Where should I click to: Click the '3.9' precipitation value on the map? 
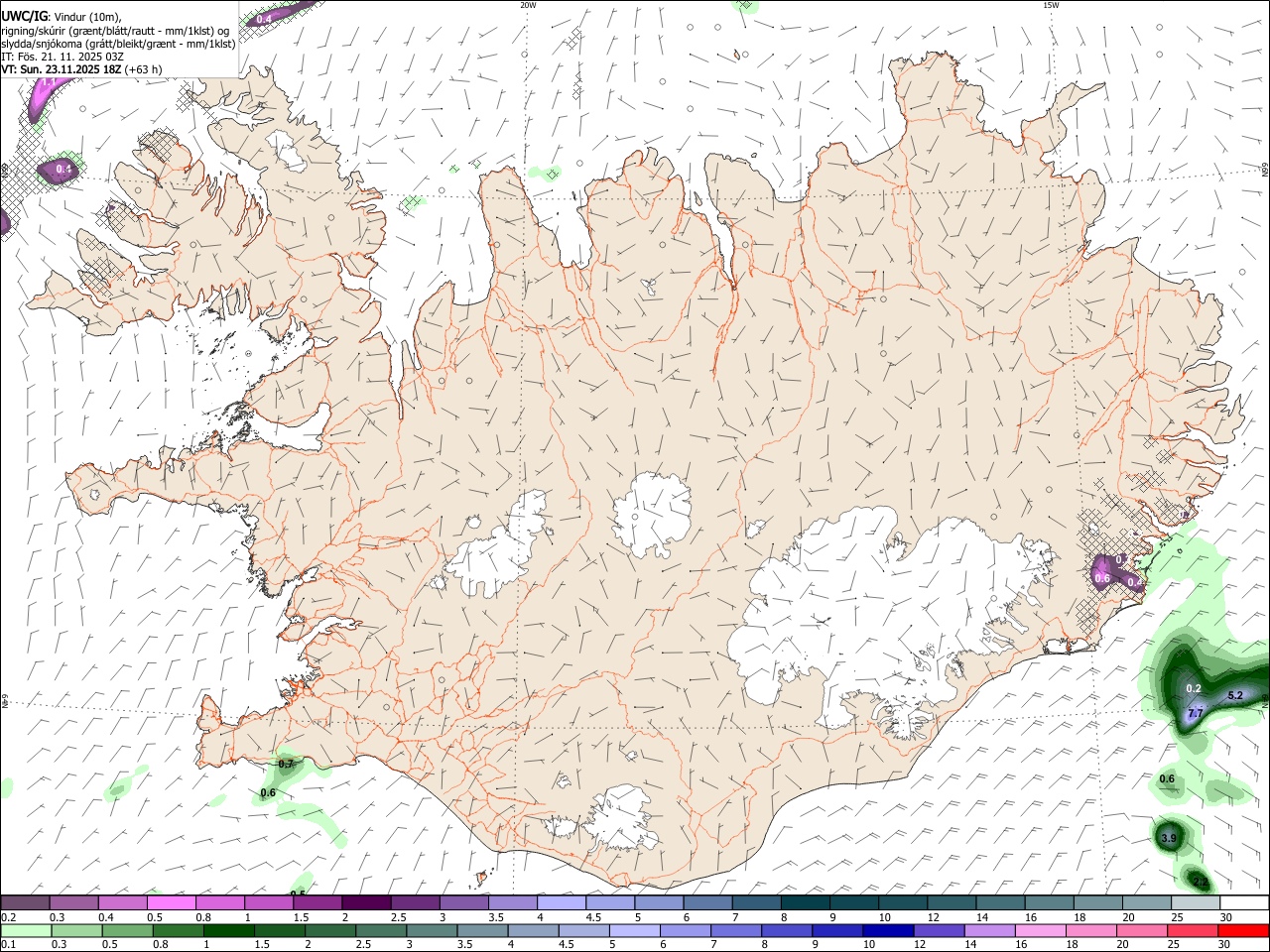pos(1169,839)
